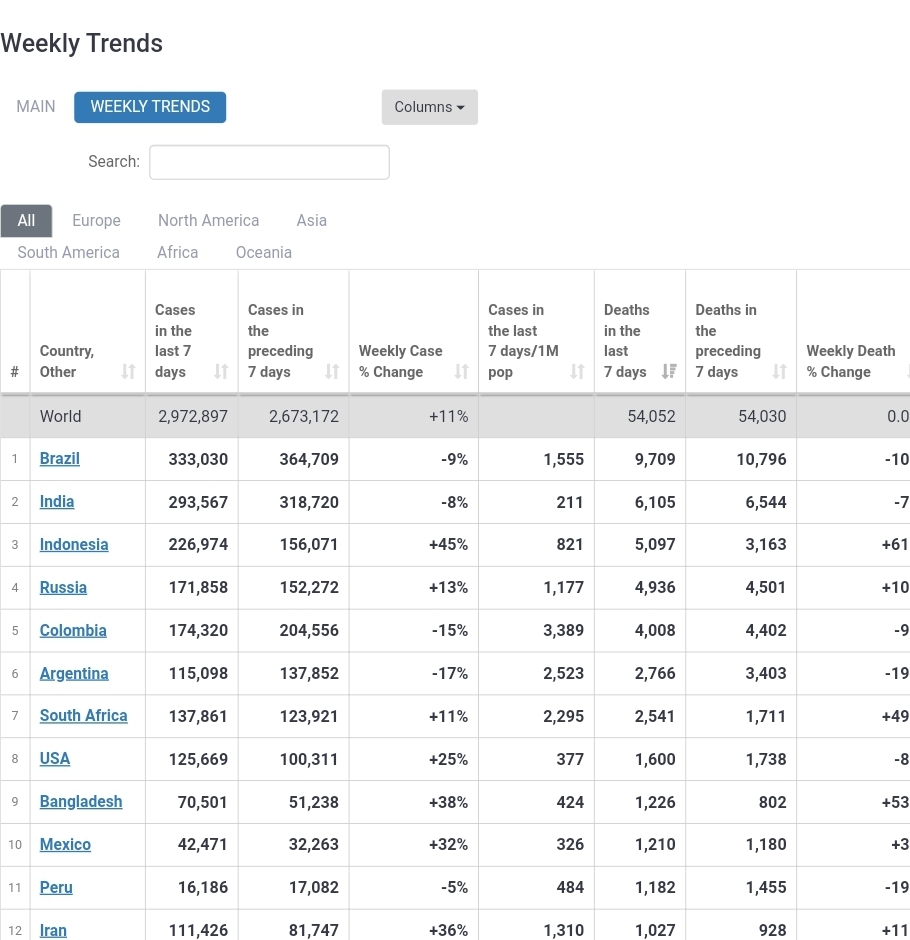Toggle Deaths in last 7 days sort icon
910x940 pixels.
click(669, 372)
